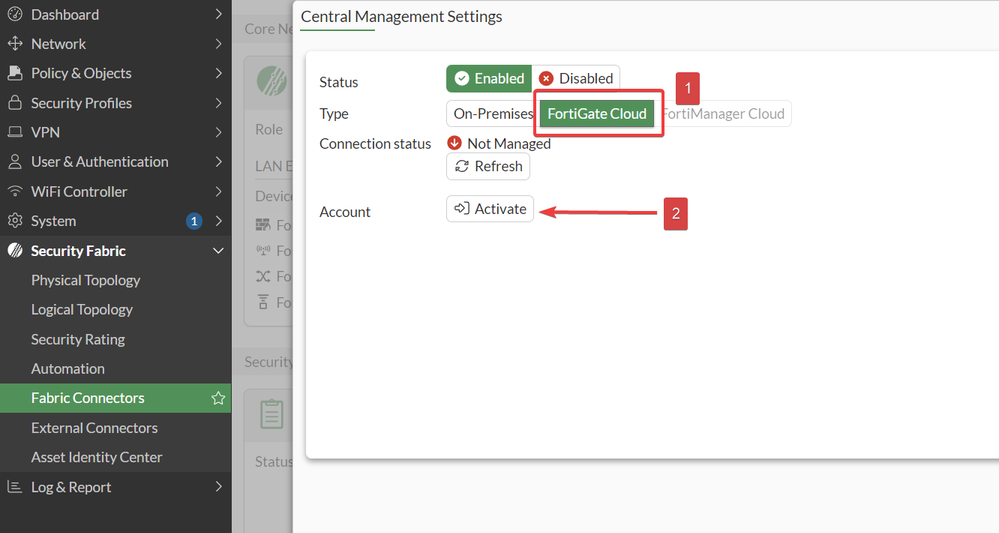This screenshot has height=533, width=999.
Task: Click the Security Profiles lock icon
Action: click(x=14, y=103)
